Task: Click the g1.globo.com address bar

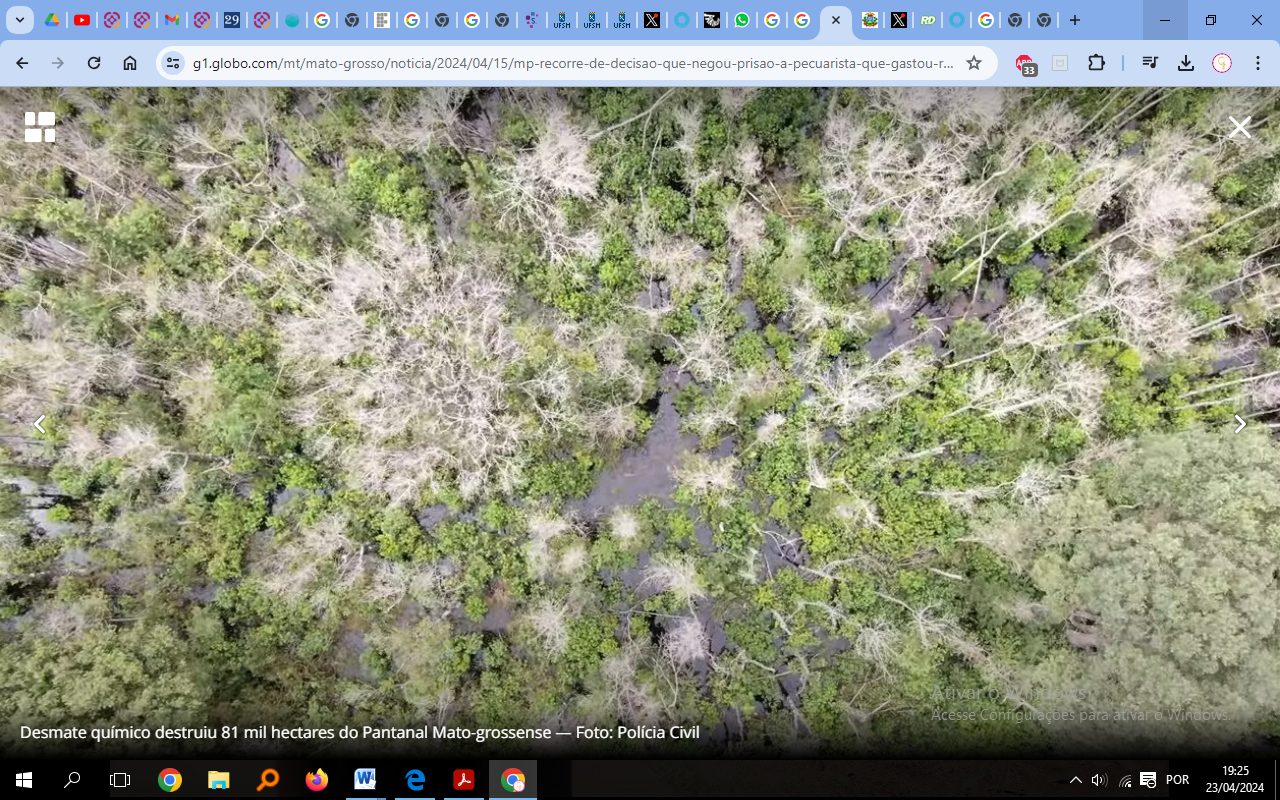Action: tap(570, 63)
